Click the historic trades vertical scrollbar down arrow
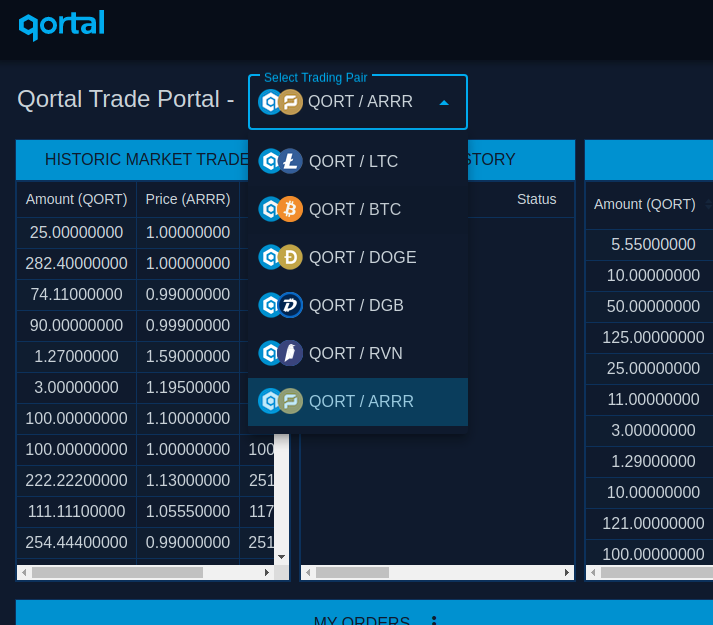The width and height of the screenshot is (713, 625). tap(281, 557)
